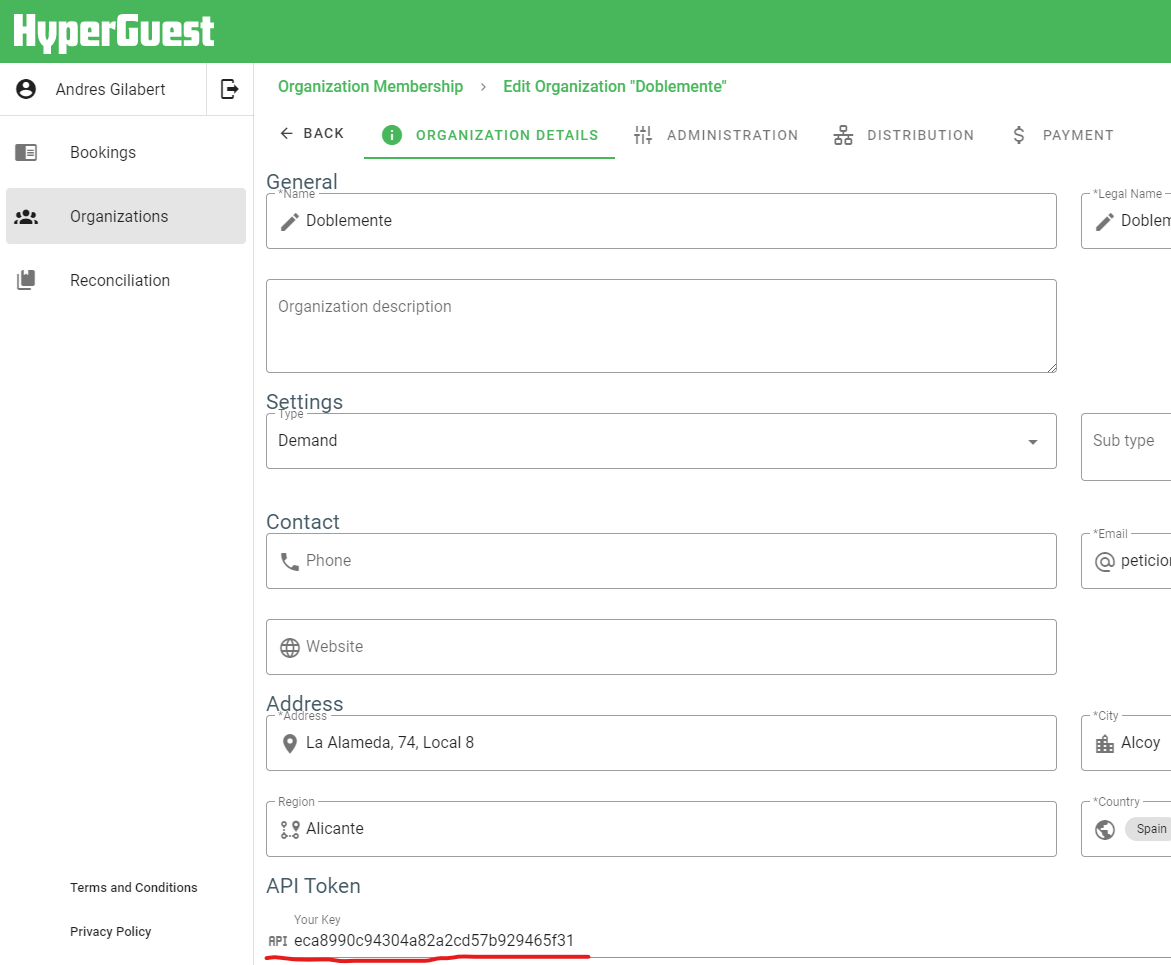
Task: Click the 'Contact' section heading
Action: tap(303, 522)
